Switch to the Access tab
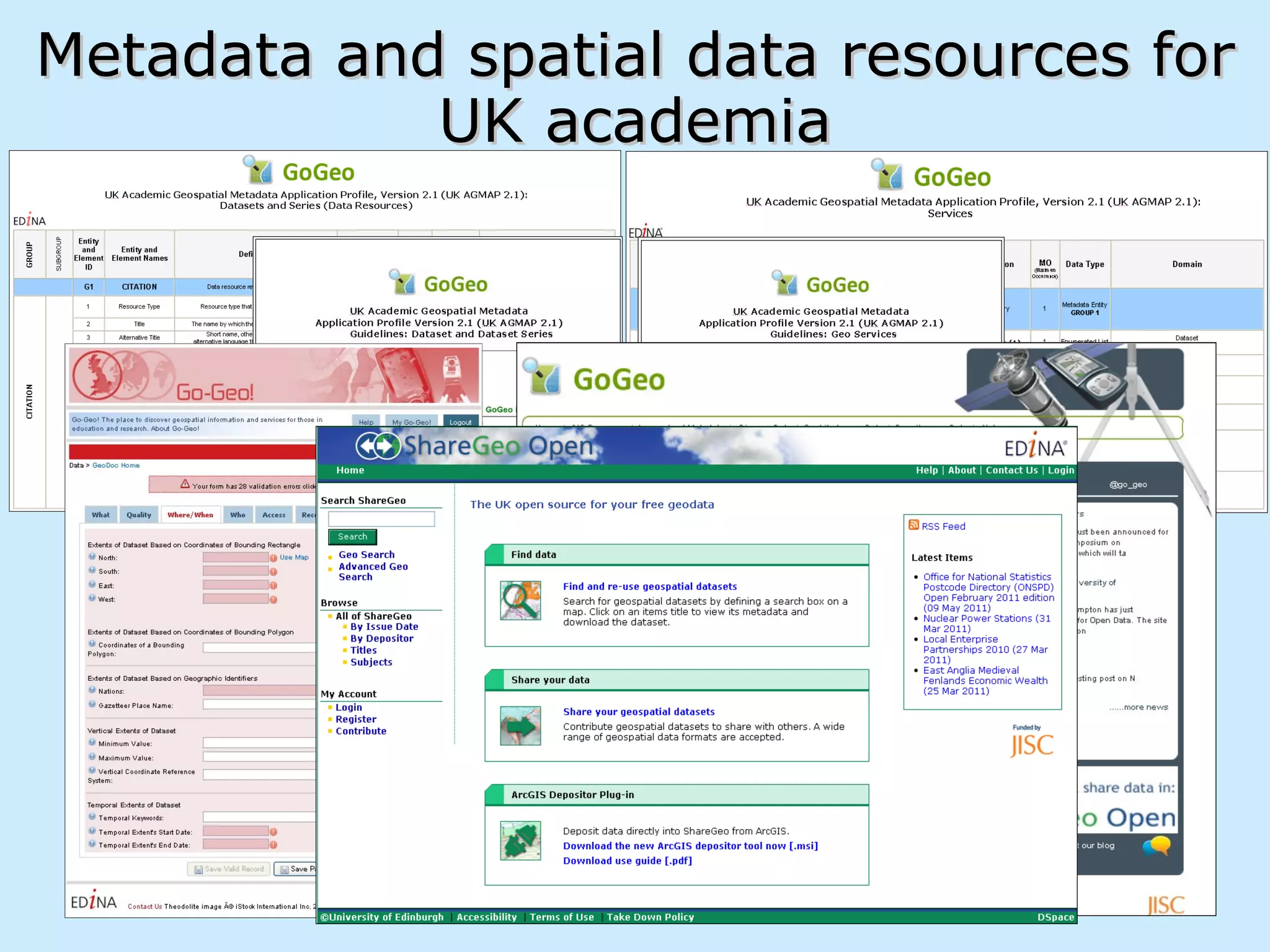1270x952 pixels. click(x=274, y=514)
